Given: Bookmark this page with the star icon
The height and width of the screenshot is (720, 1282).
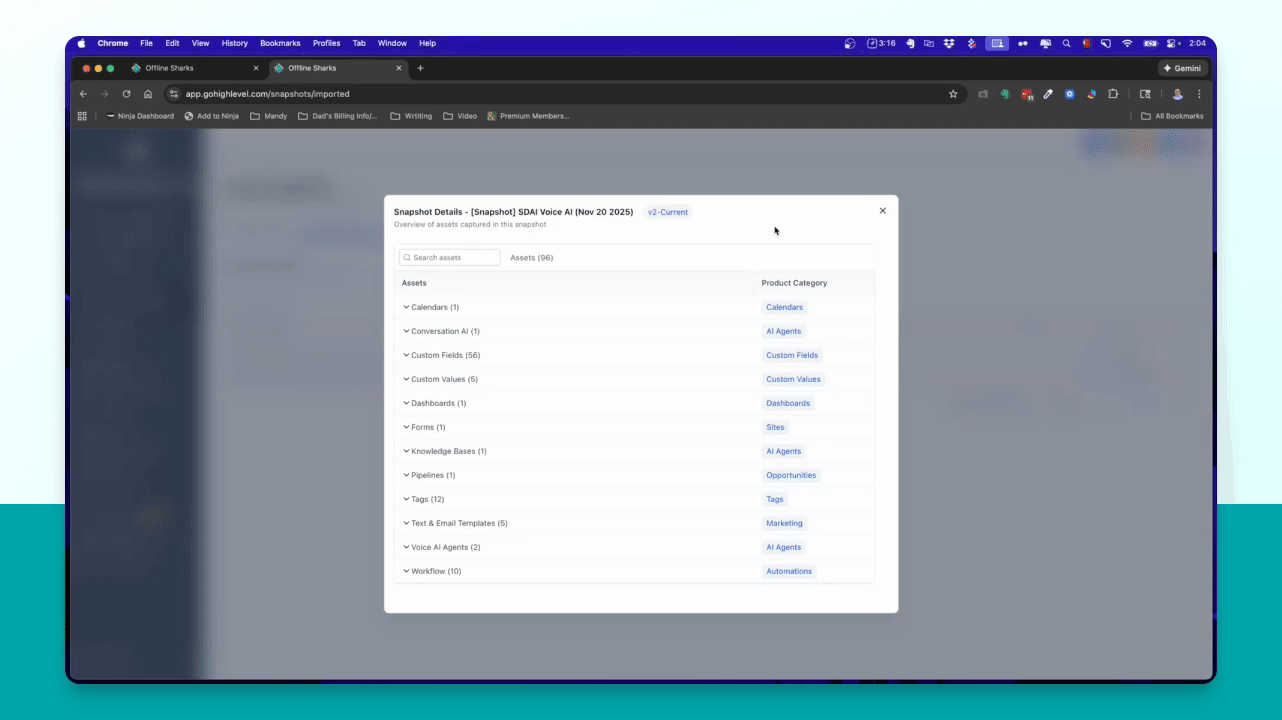Looking at the screenshot, I should 953,94.
